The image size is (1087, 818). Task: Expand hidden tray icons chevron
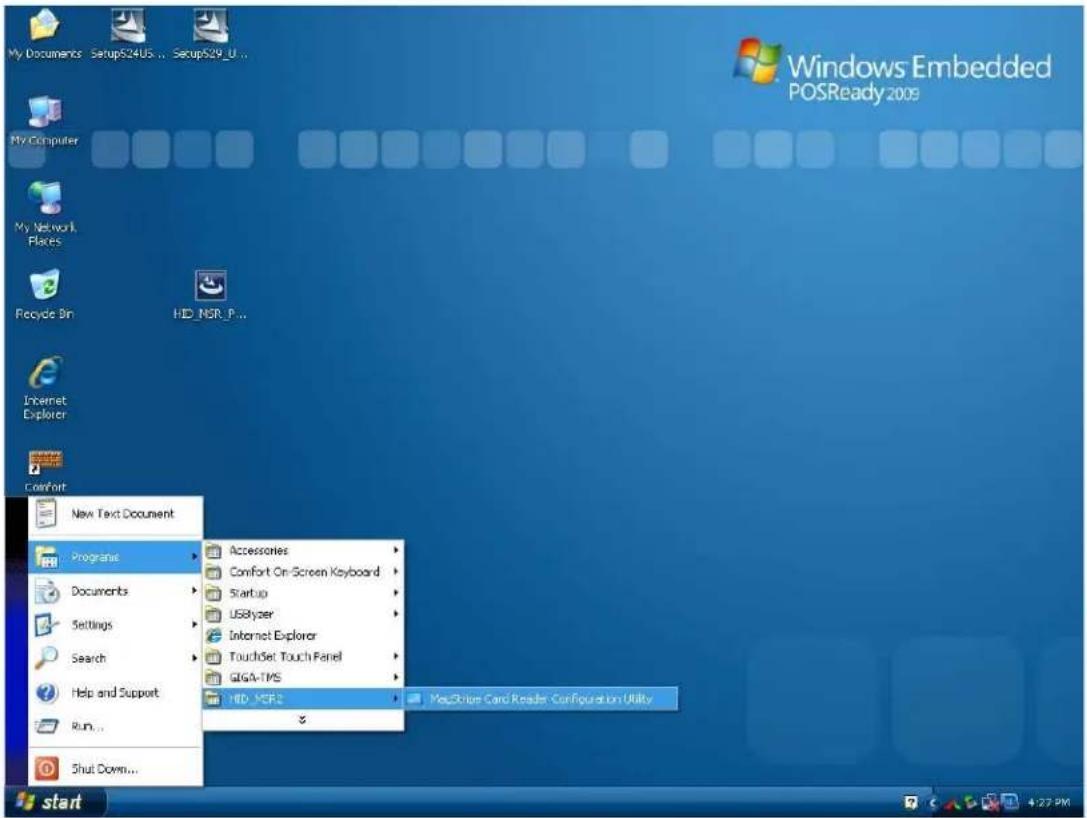tap(933, 803)
